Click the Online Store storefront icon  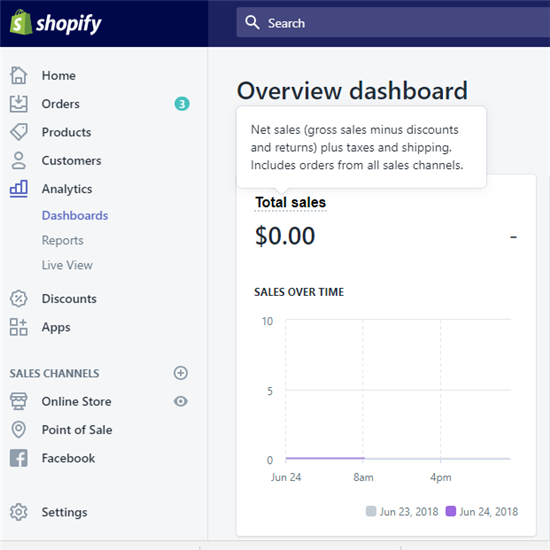(19, 401)
